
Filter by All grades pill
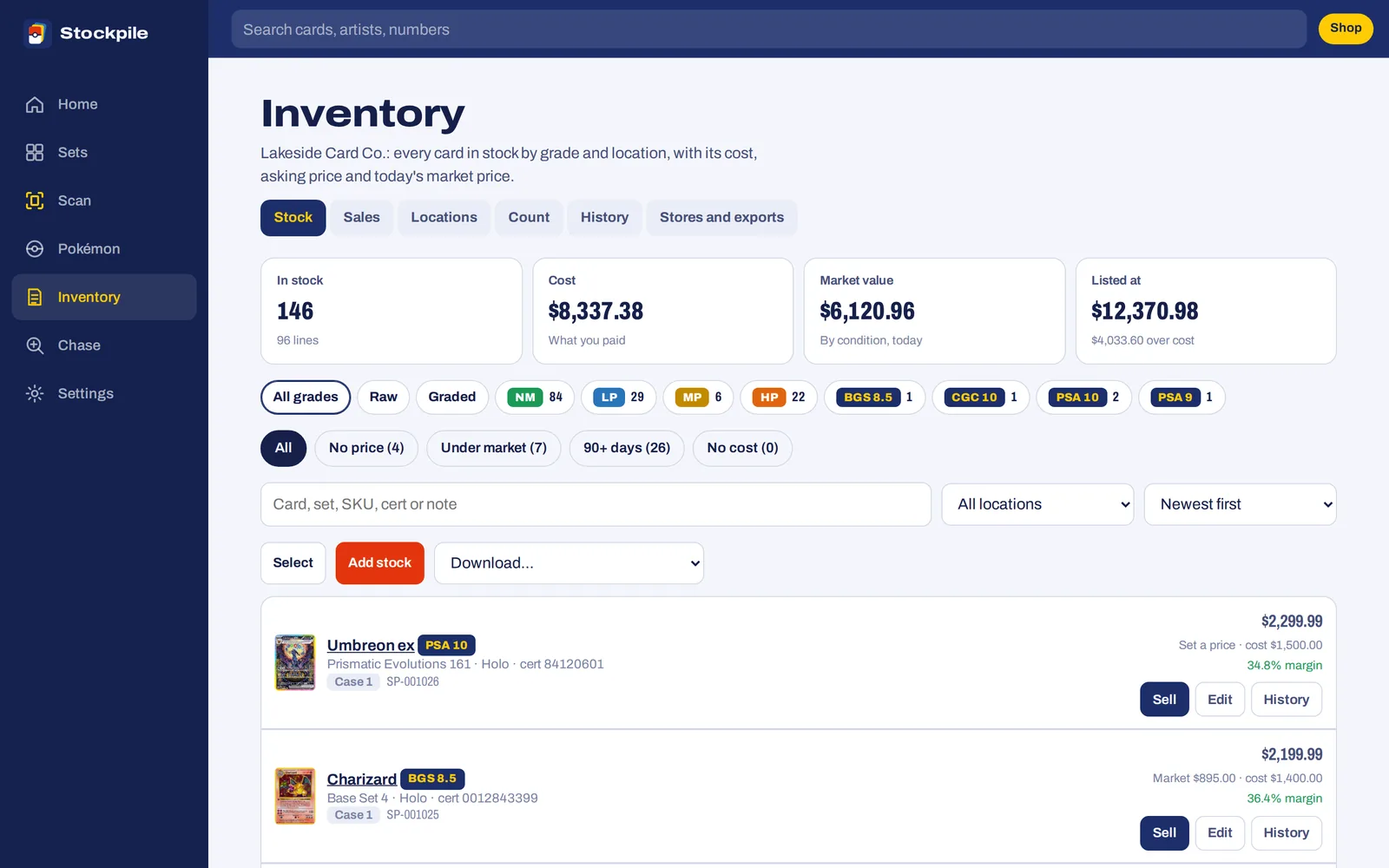[x=306, y=397]
